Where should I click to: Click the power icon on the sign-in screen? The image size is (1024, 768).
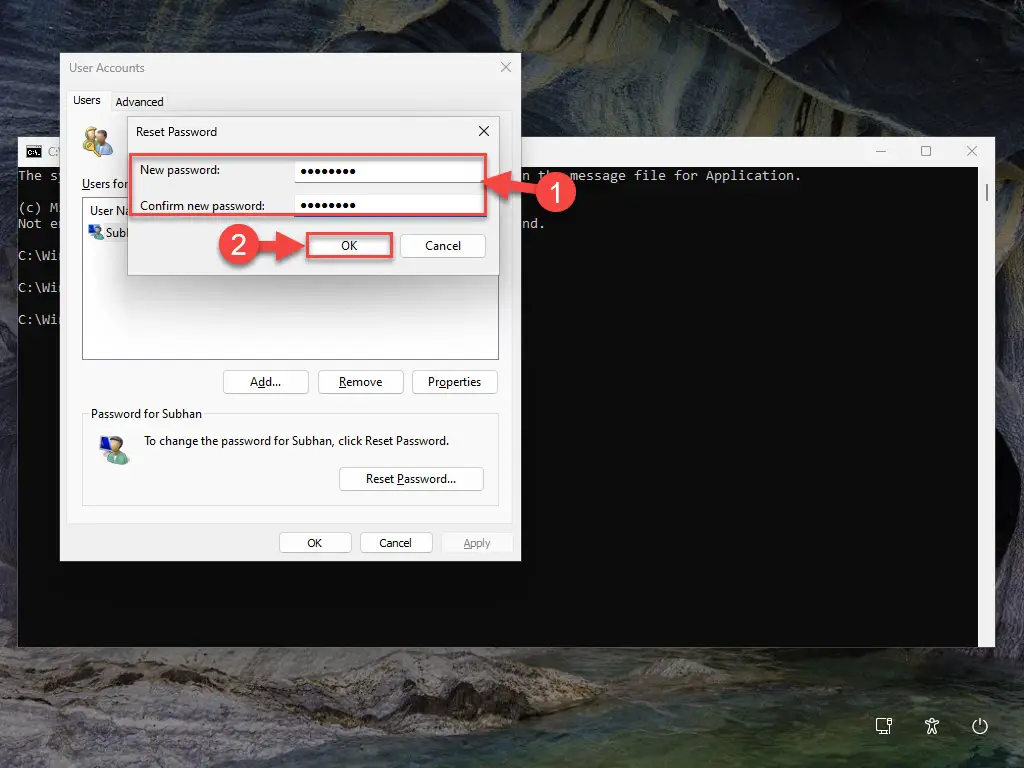980,727
